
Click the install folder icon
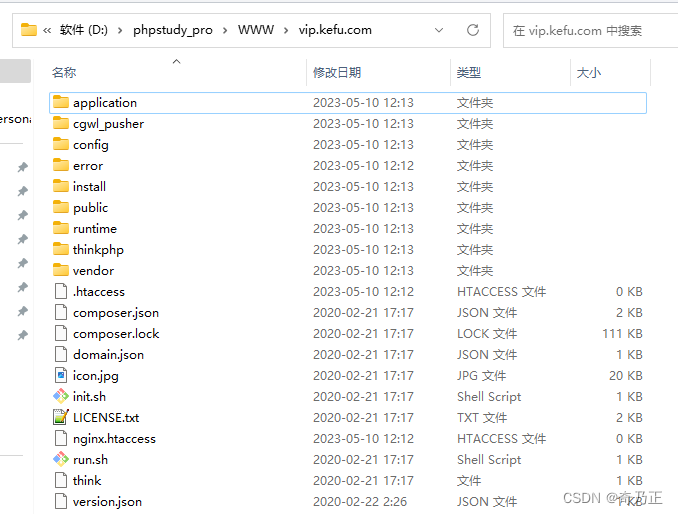tap(61, 186)
